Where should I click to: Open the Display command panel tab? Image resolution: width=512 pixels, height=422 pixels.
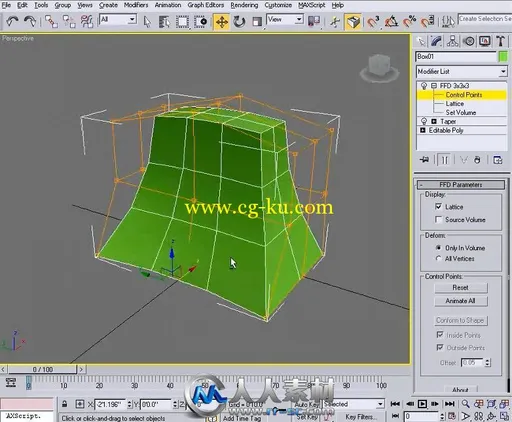pyautogui.click(x=485, y=41)
